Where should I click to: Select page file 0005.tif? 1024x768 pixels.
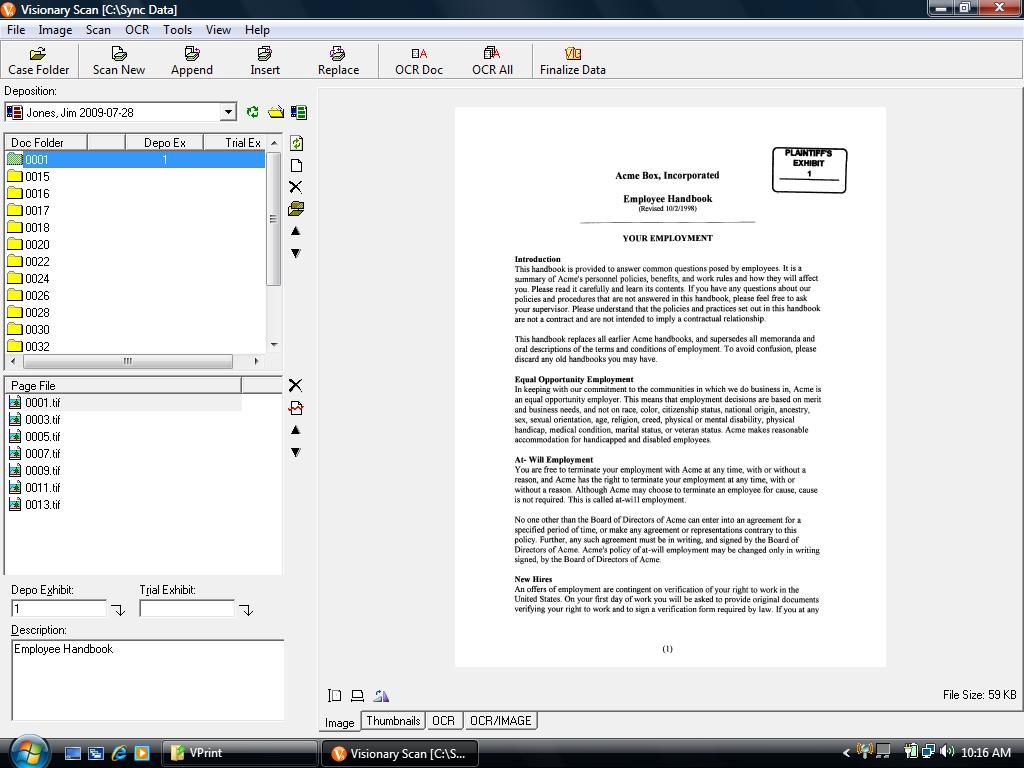click(x=124, y=436)
